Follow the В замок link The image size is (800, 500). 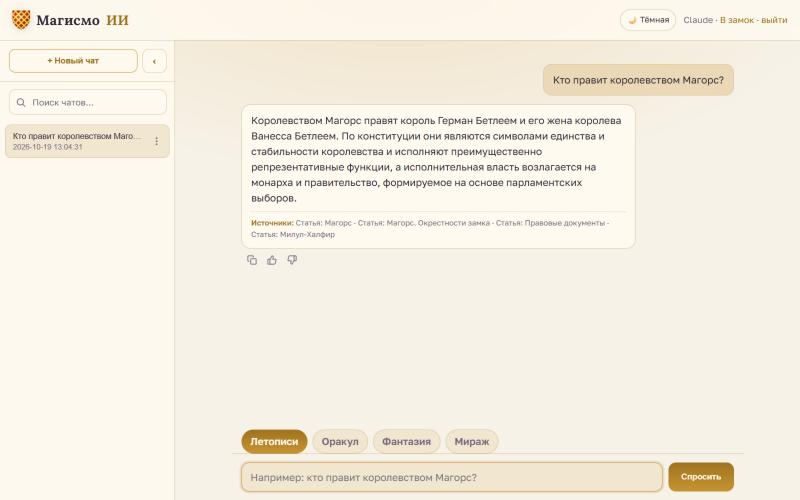pyautogui.click(x=737, y=20)
